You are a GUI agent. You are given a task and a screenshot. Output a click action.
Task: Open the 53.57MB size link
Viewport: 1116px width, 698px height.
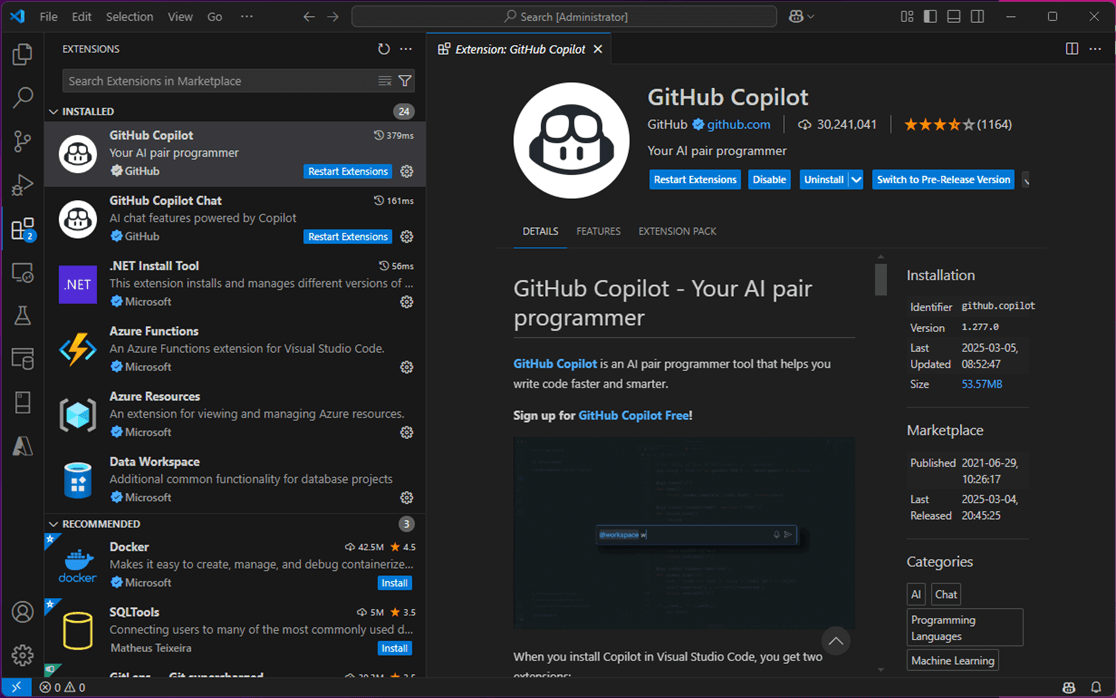[x=981, y=384]
